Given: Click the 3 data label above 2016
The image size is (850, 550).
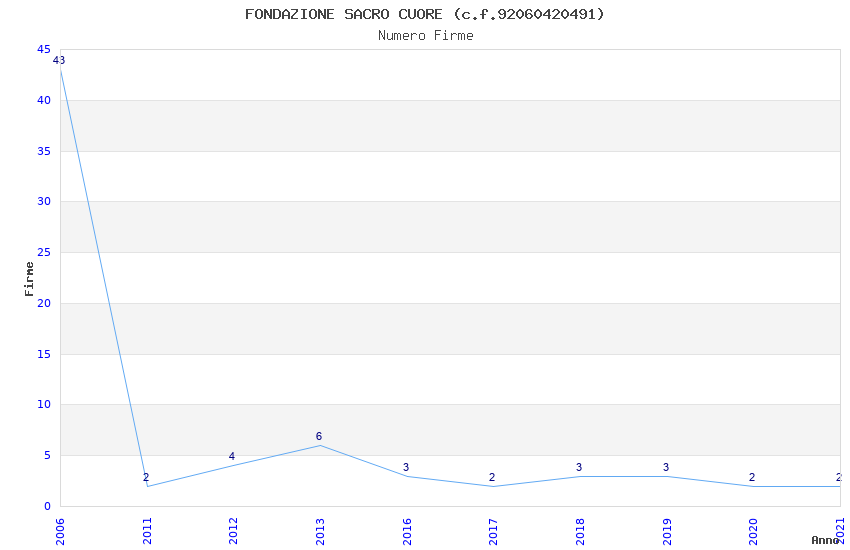Looking at the screenshot, I should [x=406, y=467].
